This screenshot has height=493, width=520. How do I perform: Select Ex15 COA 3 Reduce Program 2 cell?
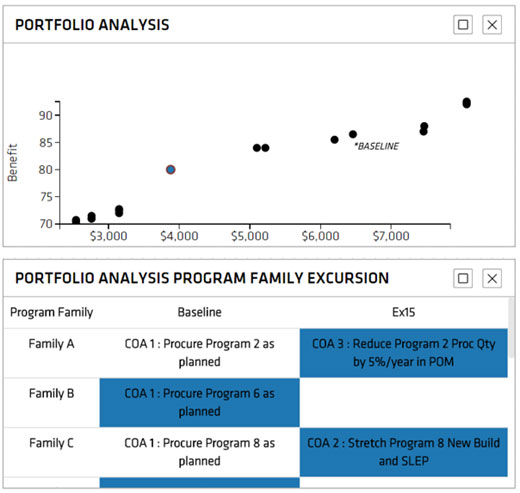(404, 353)
